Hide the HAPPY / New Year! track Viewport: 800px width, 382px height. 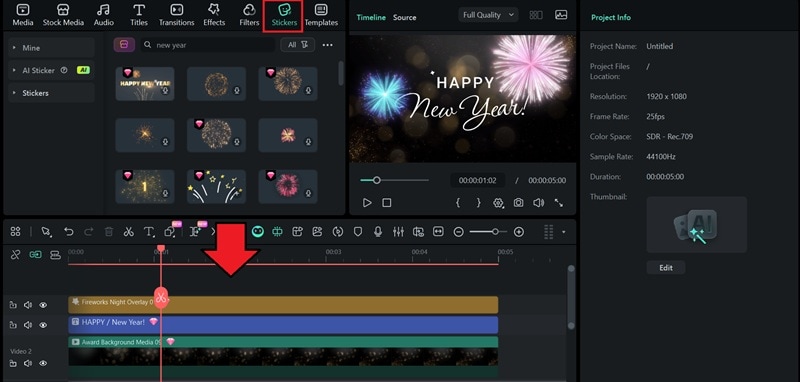coord(43,325)
